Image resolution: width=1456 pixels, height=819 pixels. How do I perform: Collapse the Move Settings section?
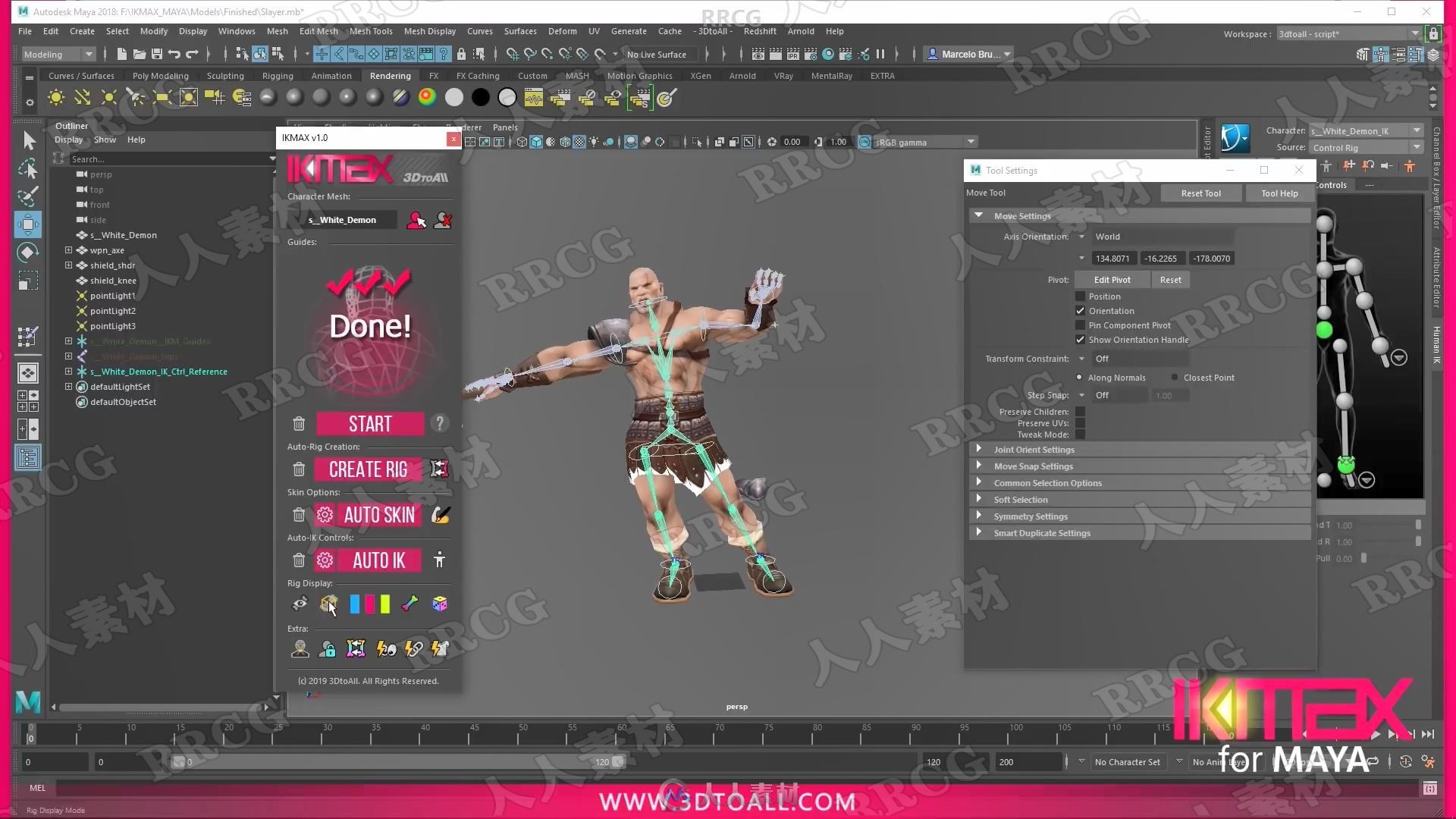pyautogui.click(x=1140, y=216)
